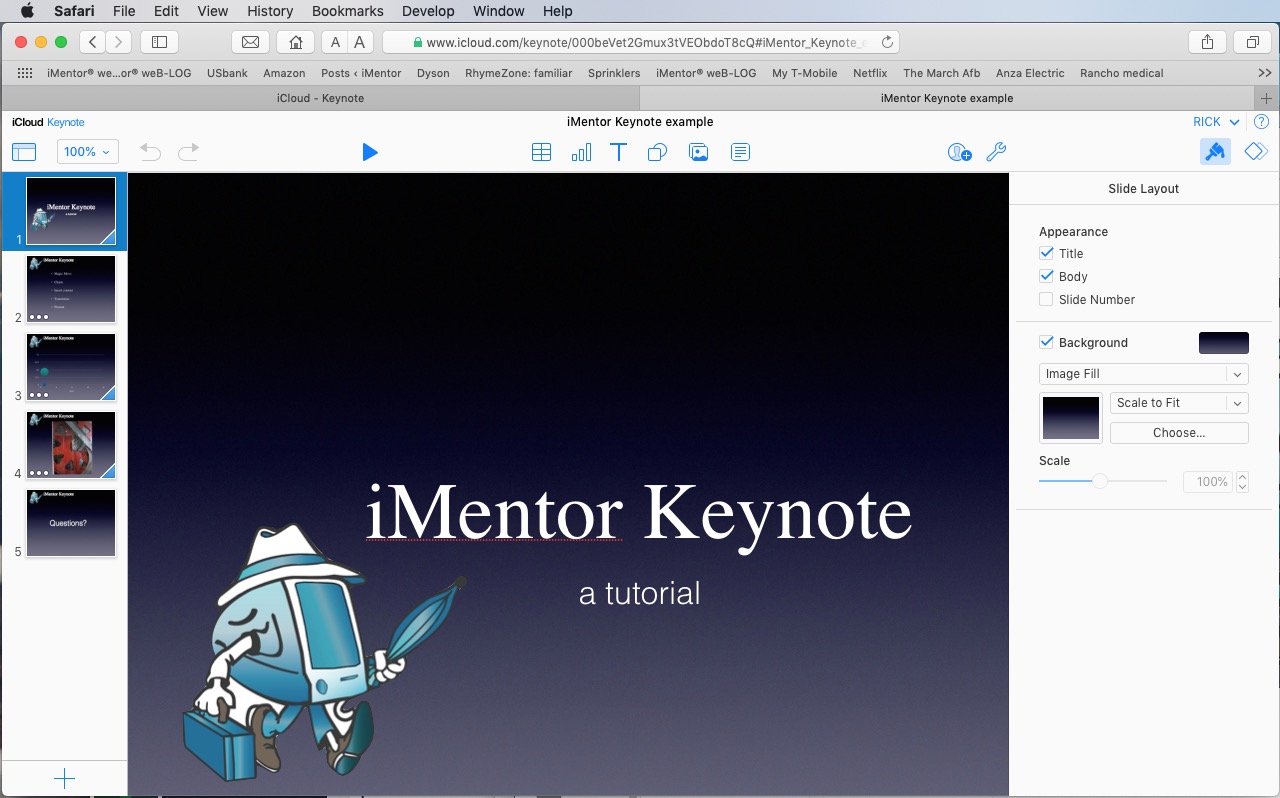Open the Netflix bookmark

870,73
